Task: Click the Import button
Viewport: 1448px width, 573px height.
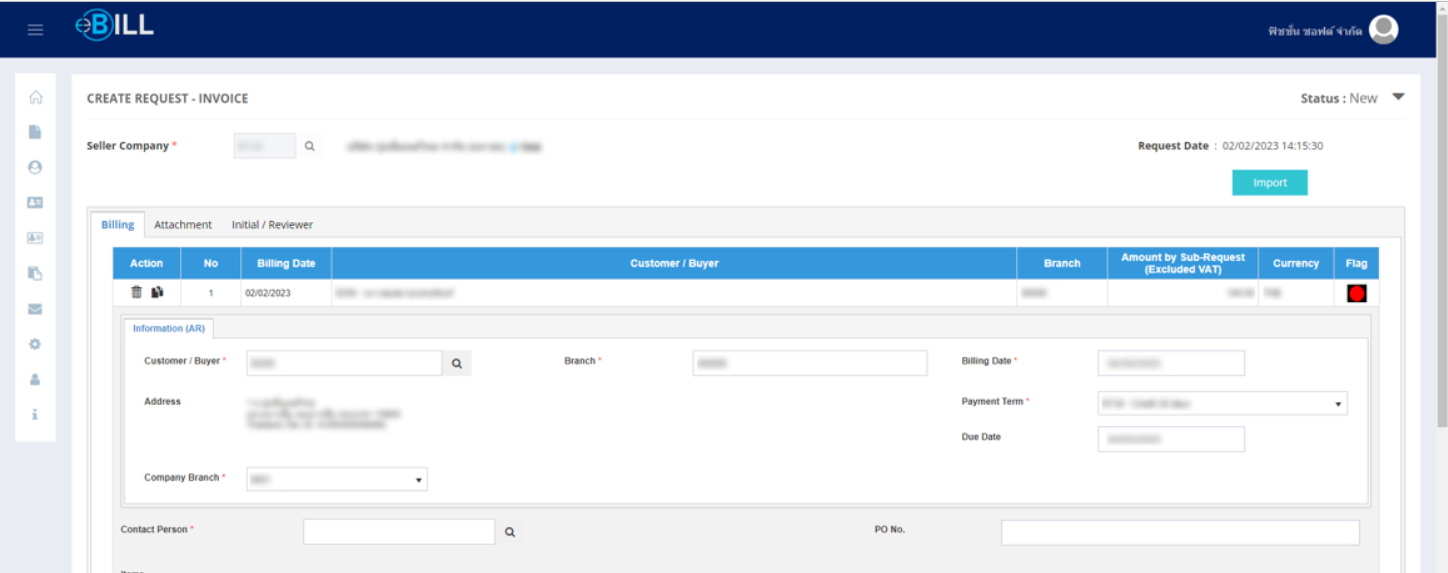Action: [x=1269, y=183]
